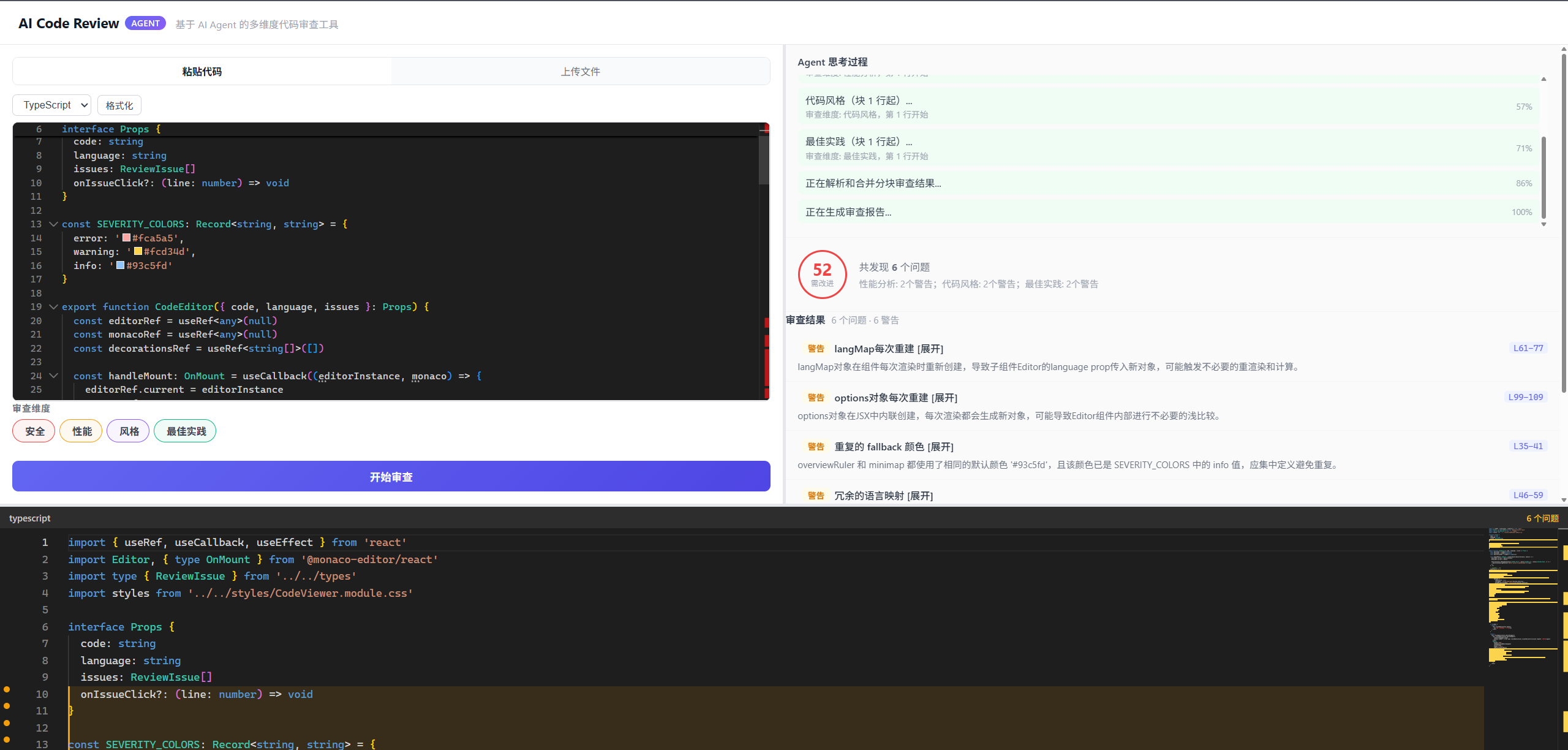
Task: Click line number 20 in top editor
Action: click(36, 320)
